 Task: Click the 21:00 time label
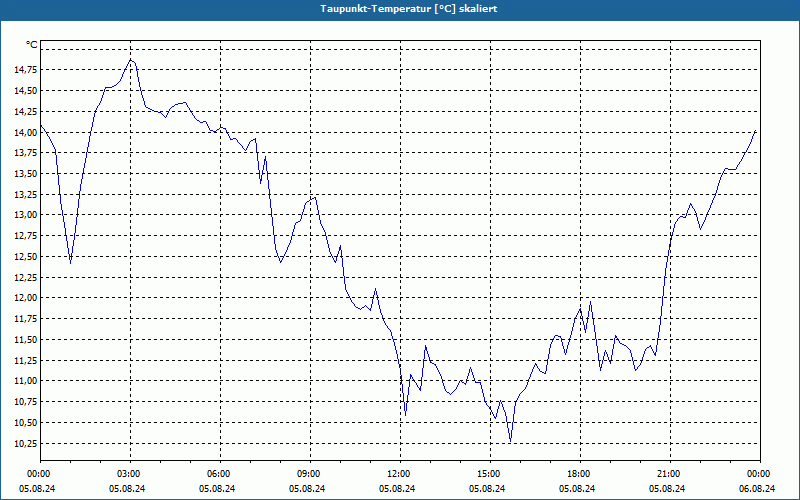point(670,474)
